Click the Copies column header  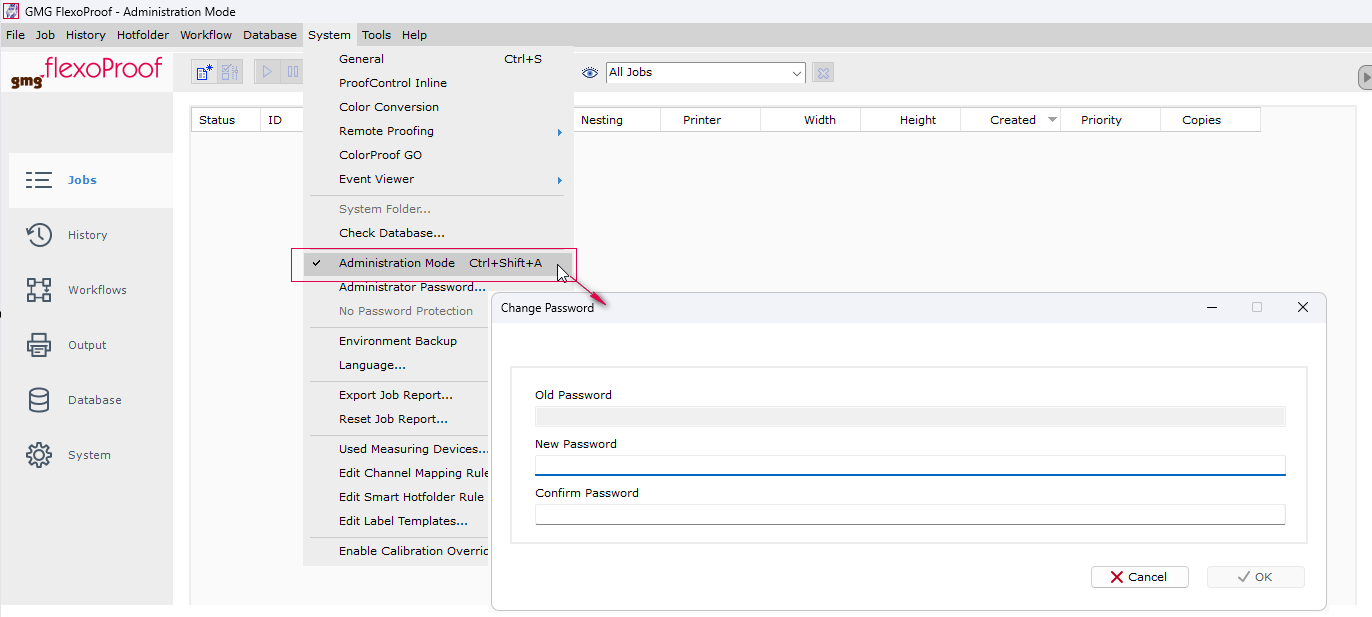(x=1211, y=120)
